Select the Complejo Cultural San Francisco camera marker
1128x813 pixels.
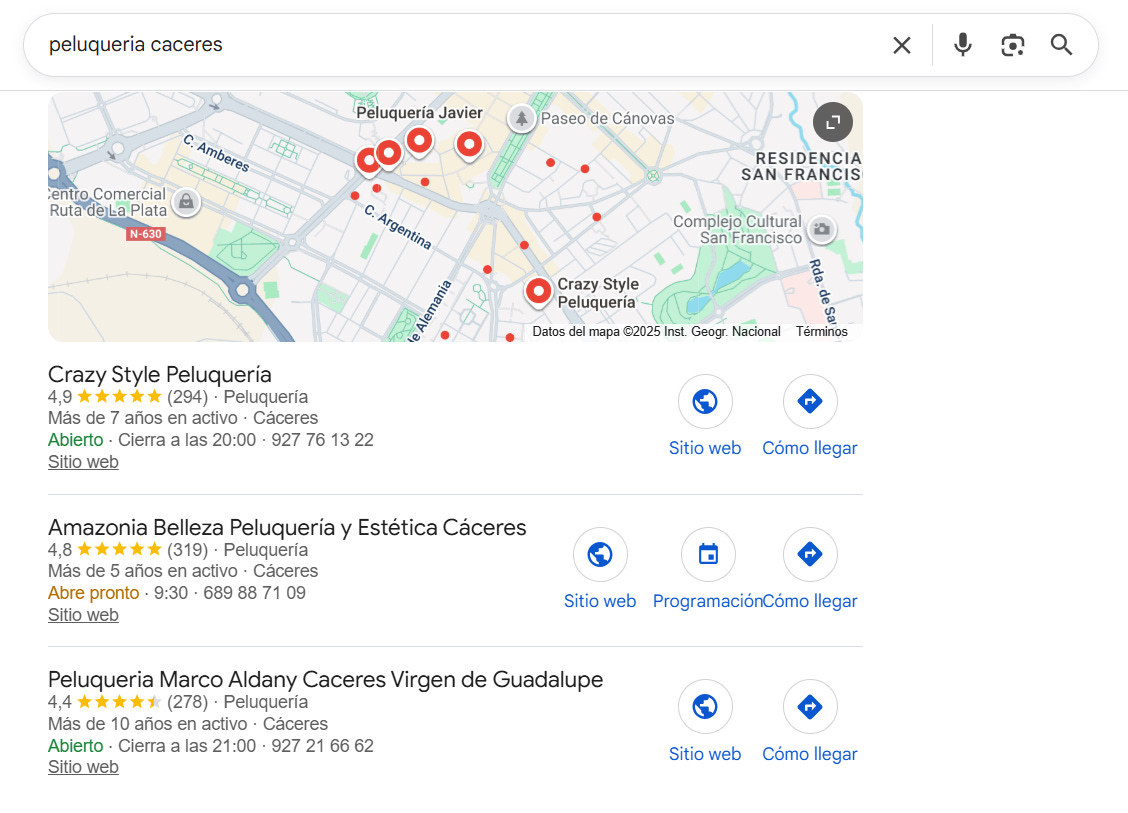pyautogui.click(x=822, y=230)
